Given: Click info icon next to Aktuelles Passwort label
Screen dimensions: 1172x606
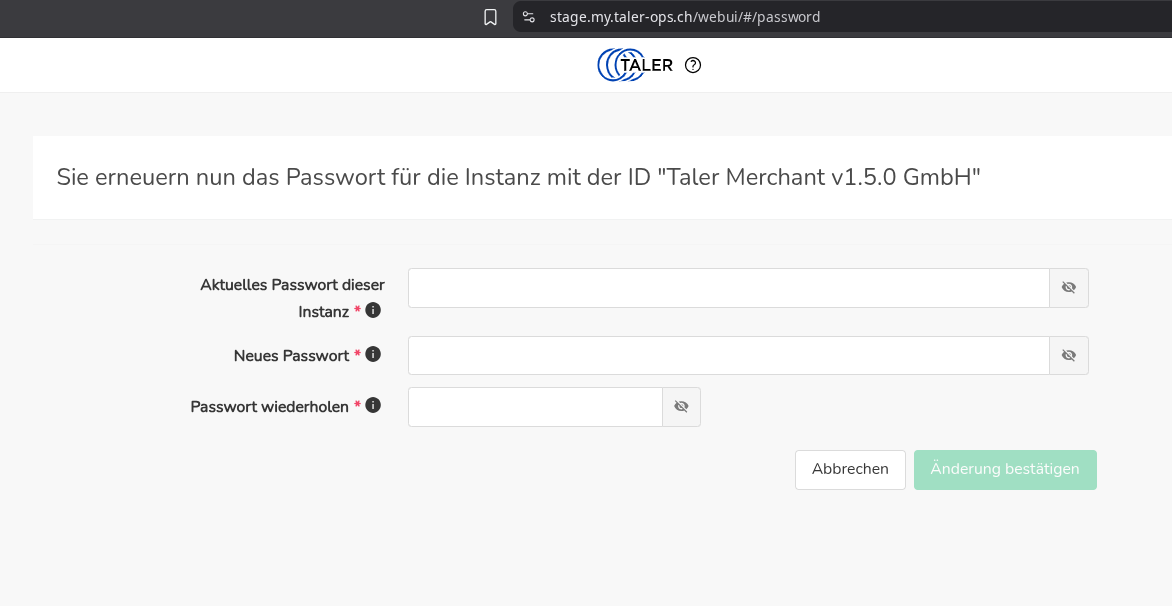Looking at the screenshot, I should coord(373,310).
